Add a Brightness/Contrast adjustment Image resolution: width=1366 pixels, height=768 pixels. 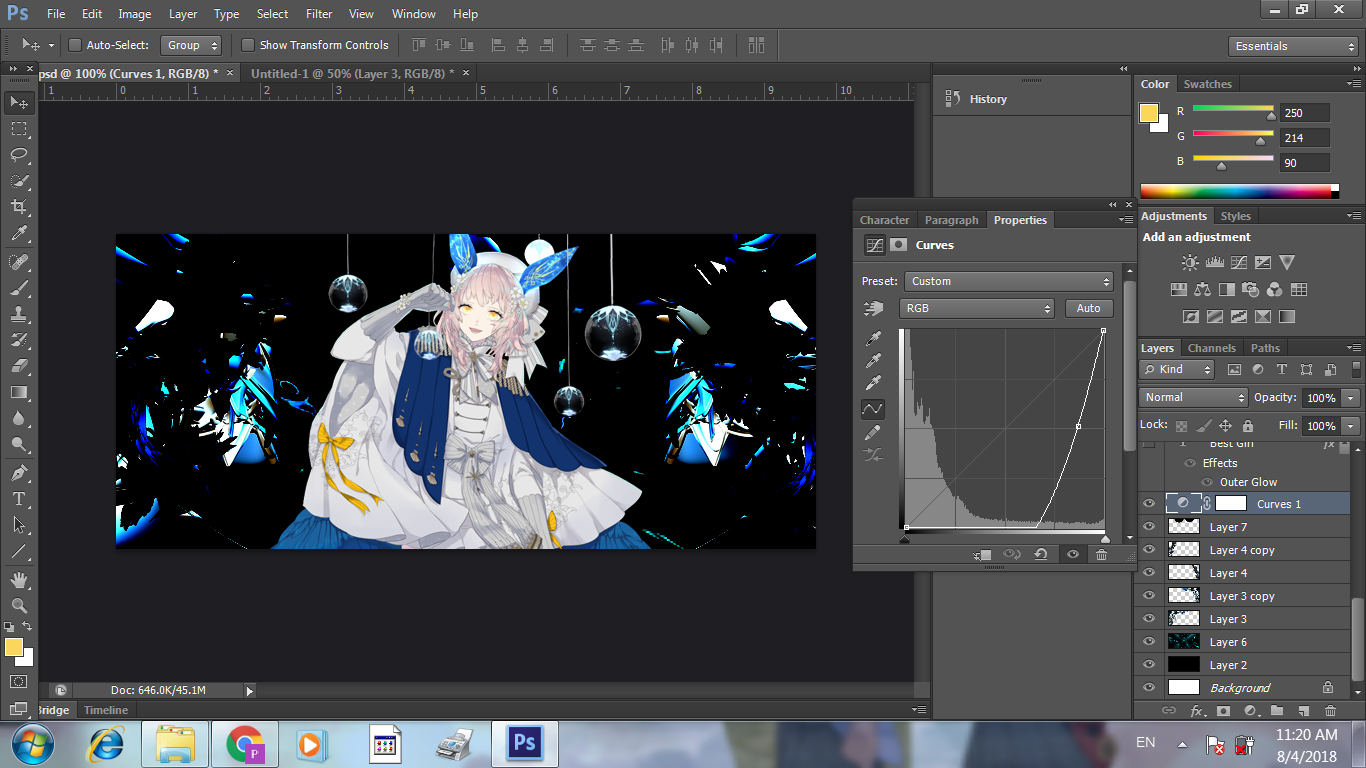(x=1190, y=263)
